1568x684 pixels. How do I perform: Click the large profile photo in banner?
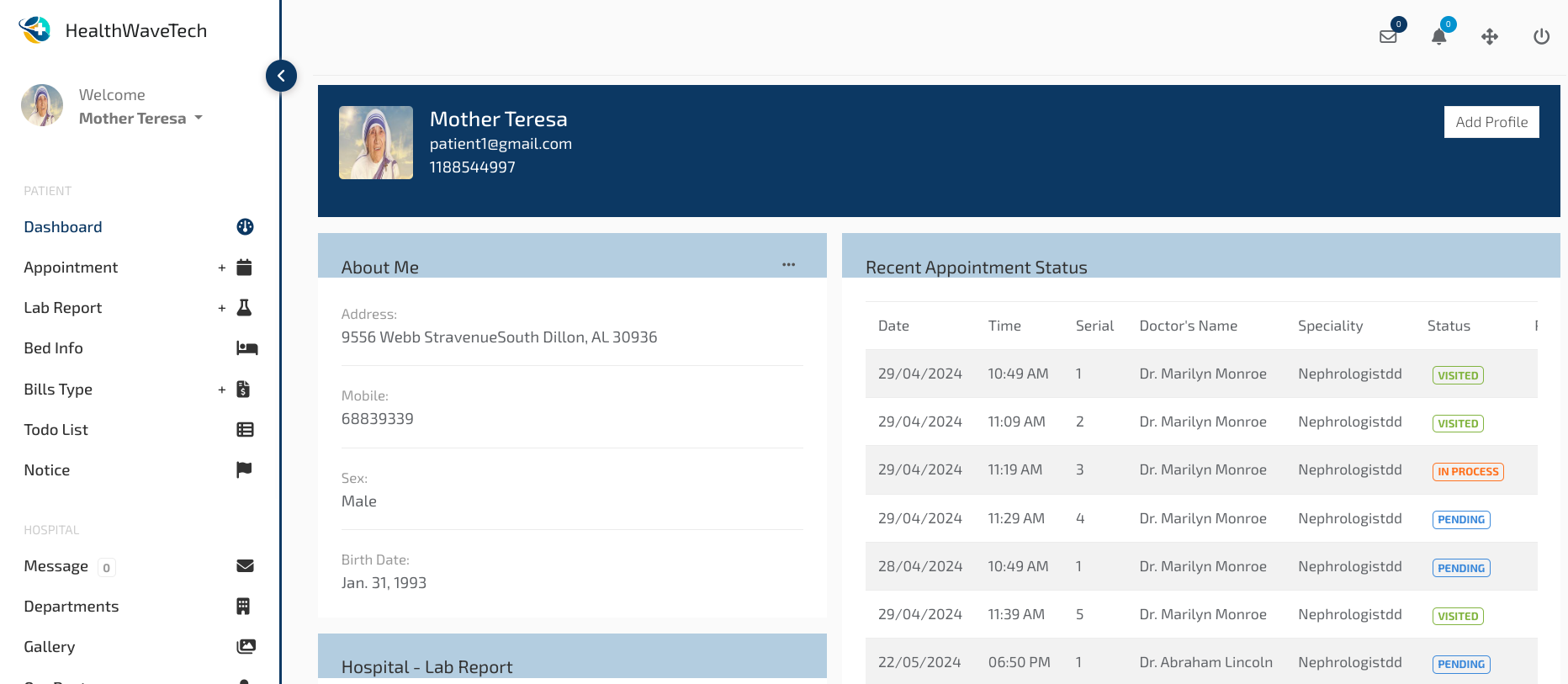376,142
